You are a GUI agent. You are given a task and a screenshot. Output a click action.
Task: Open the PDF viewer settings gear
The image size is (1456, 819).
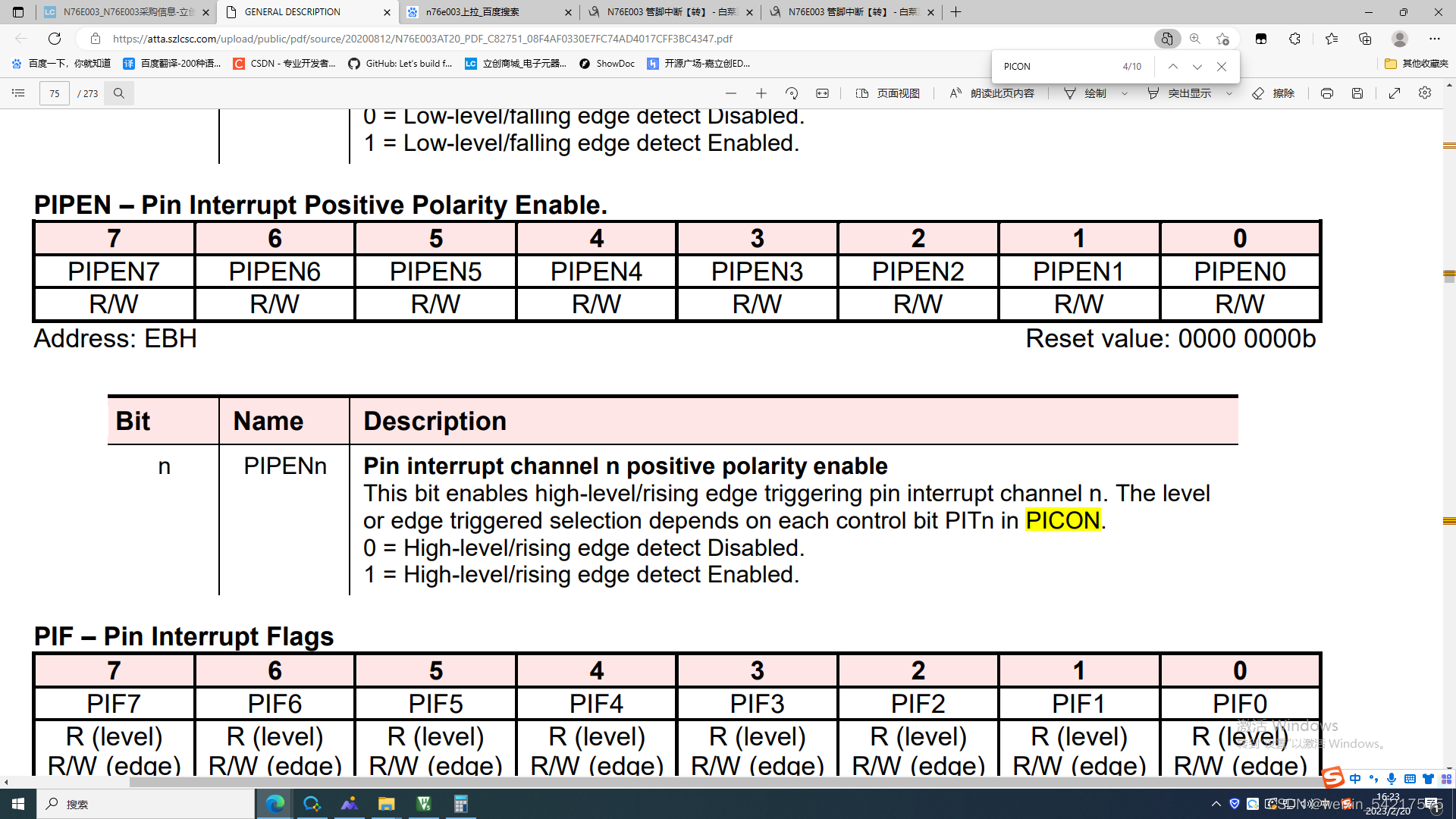[x=1425, y=93]
